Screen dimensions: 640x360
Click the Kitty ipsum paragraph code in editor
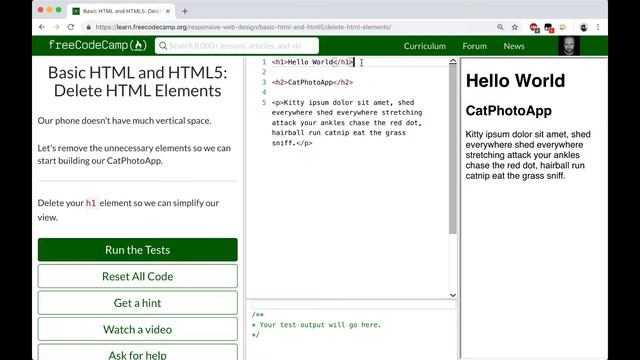point(347,123)
